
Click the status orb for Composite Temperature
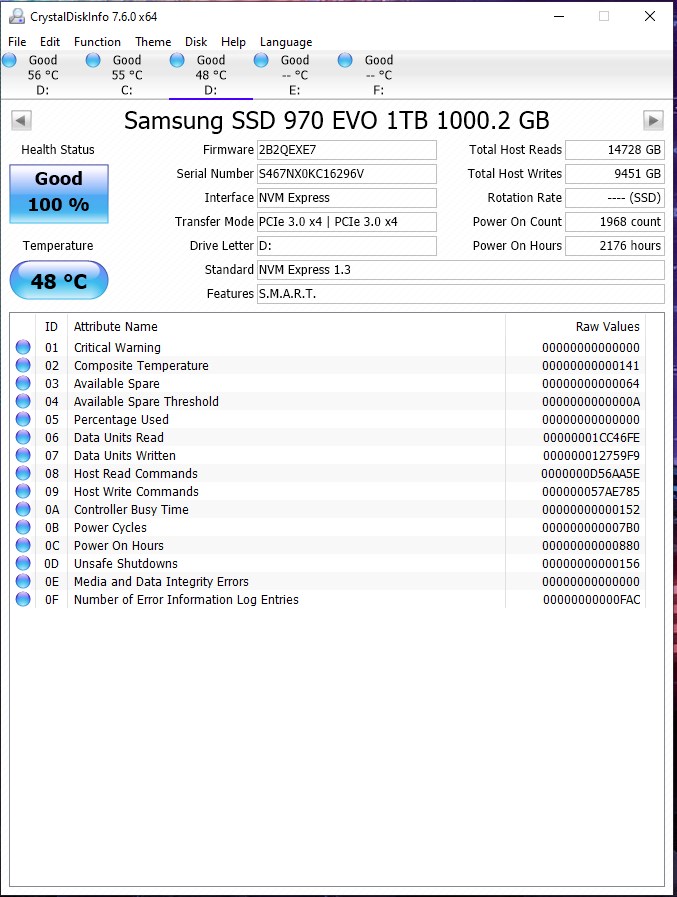pos(23,365)
